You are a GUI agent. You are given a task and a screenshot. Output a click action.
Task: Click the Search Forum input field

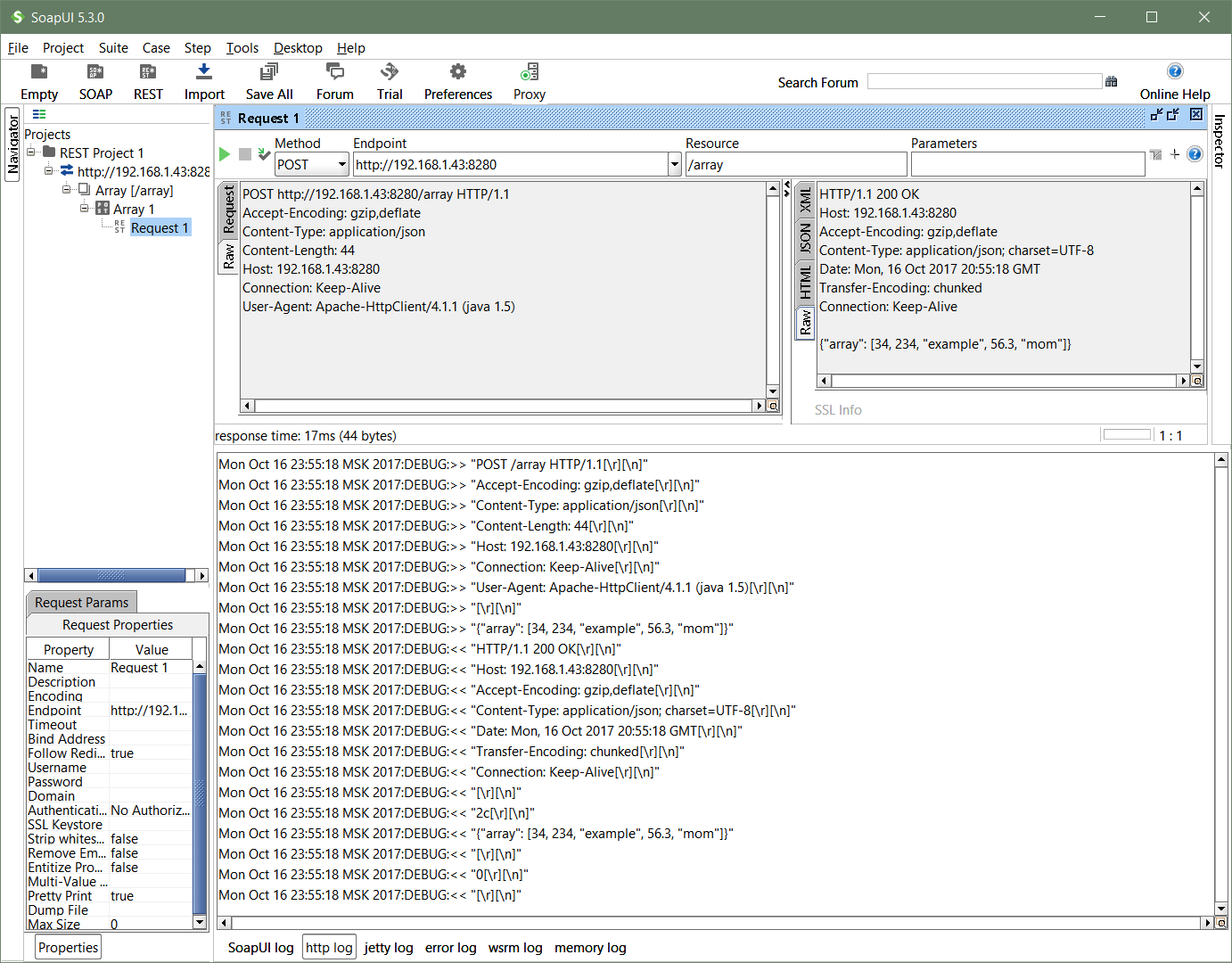pyautogui.click(x=984, y=82)
